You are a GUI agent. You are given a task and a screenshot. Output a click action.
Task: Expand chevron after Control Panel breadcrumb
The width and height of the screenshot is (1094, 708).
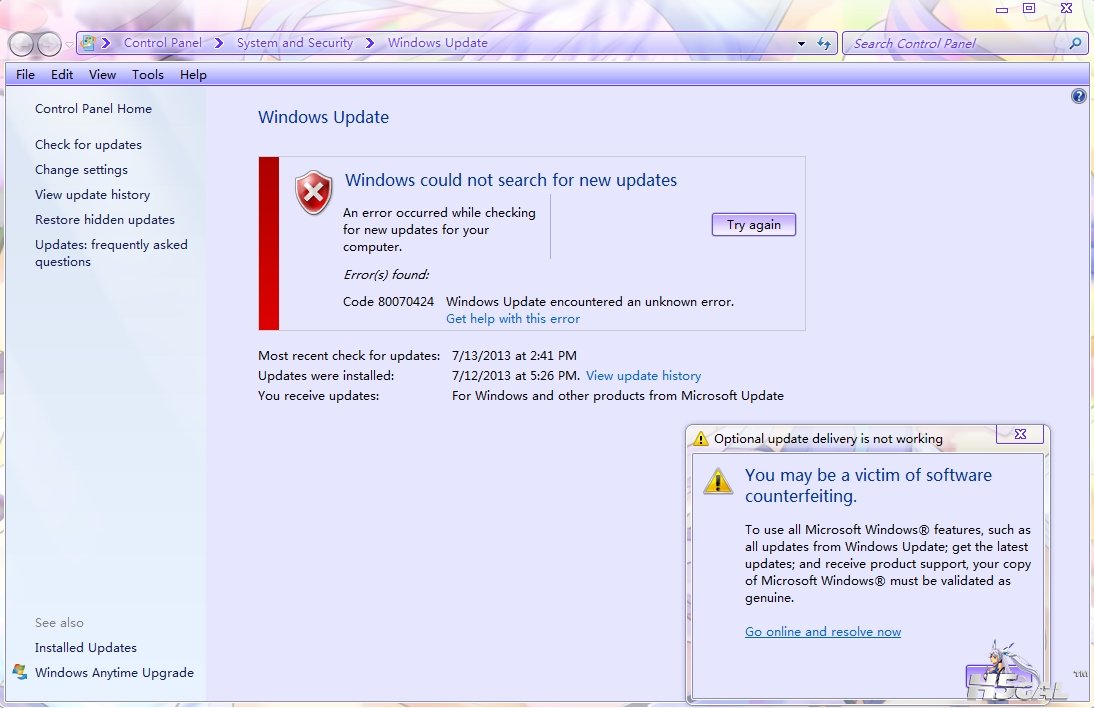point(218,43)
